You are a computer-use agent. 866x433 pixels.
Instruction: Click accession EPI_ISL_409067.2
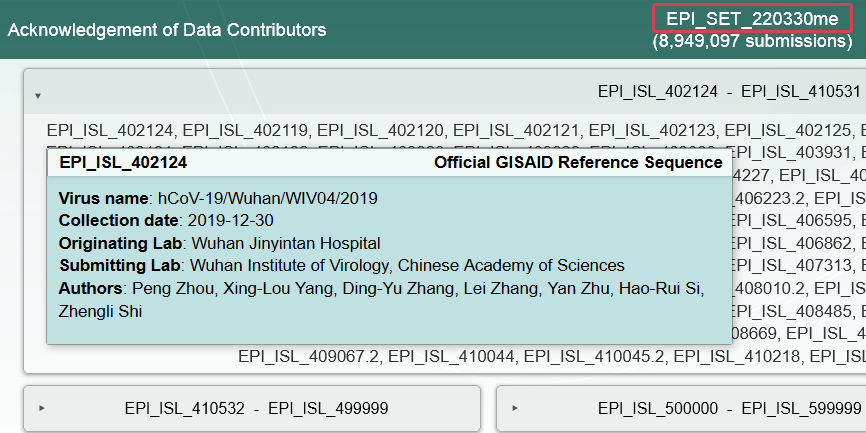pos(309,355)
